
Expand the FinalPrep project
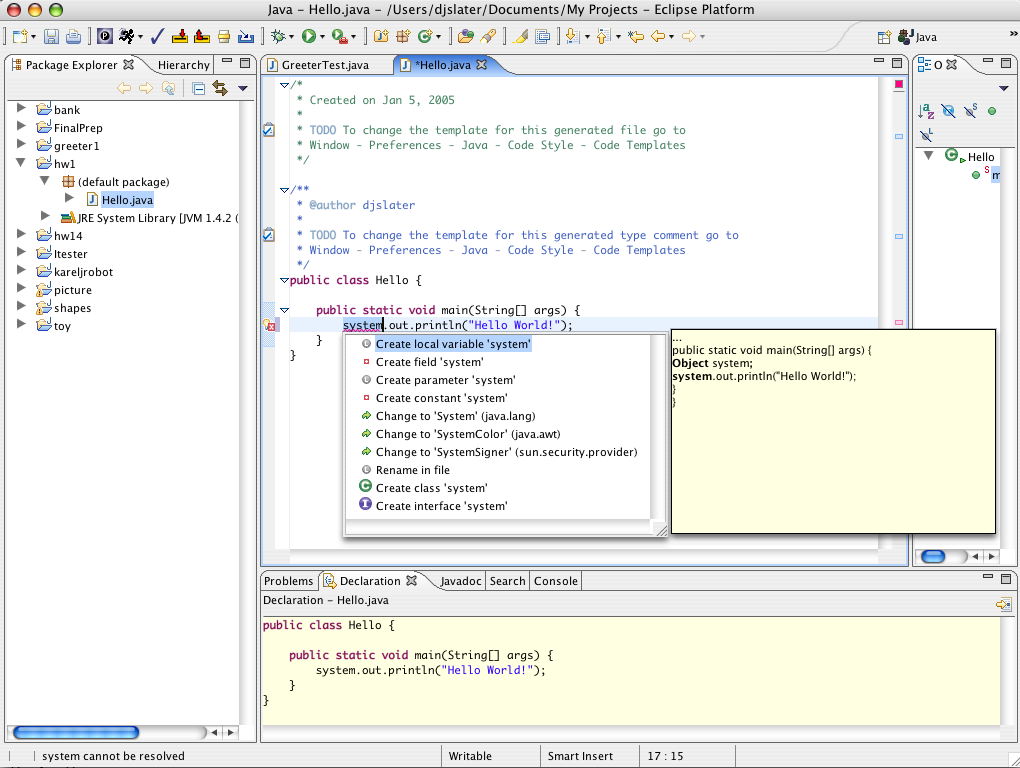click(21, 126)
